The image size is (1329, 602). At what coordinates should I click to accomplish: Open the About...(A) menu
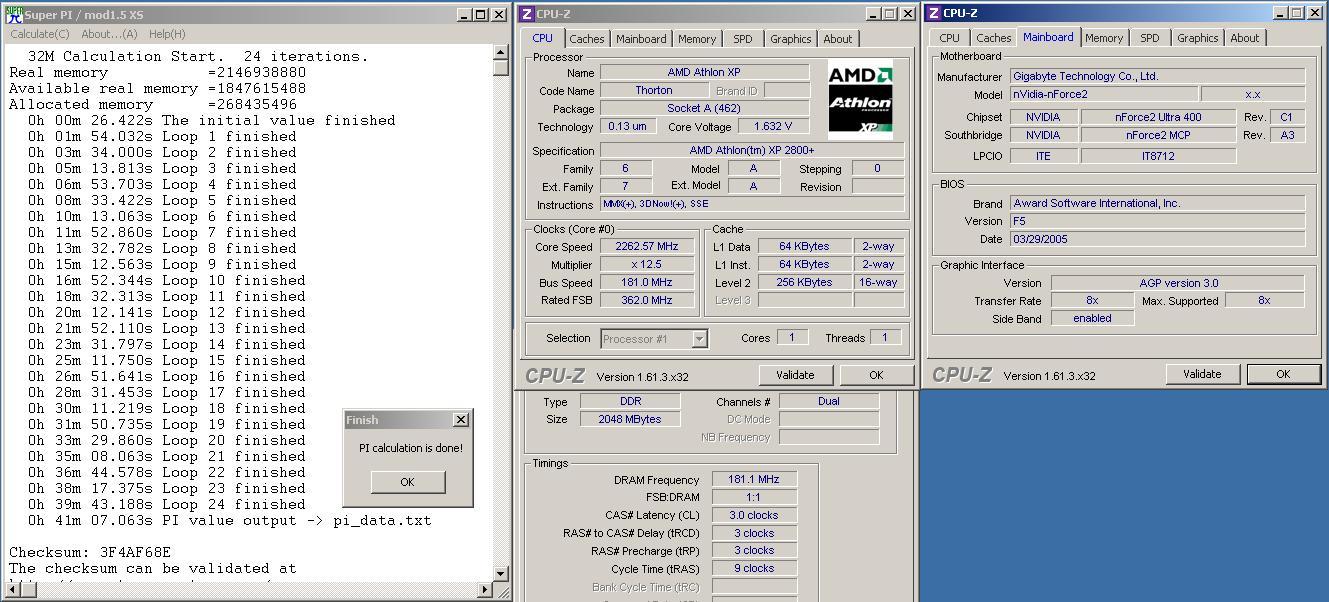[x=109, y=34]
